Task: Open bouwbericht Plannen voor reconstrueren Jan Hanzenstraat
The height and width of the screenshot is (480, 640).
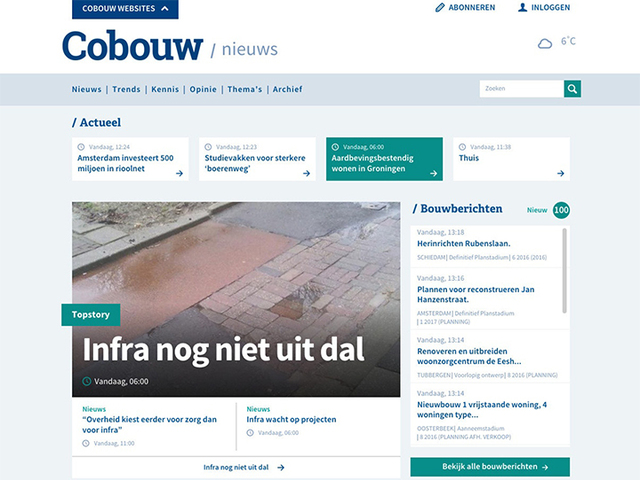Action: point(476,294)
